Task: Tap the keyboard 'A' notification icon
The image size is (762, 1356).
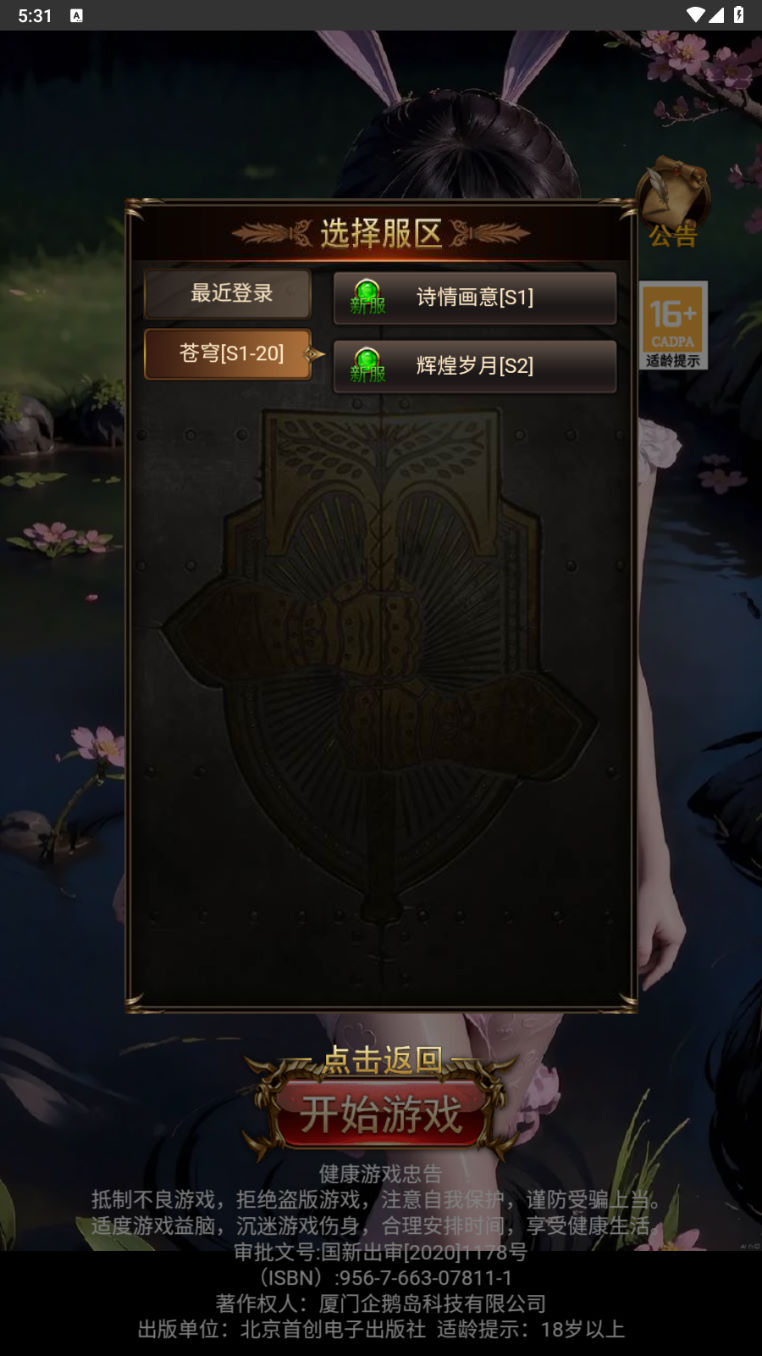Action: tap(77, 16)
